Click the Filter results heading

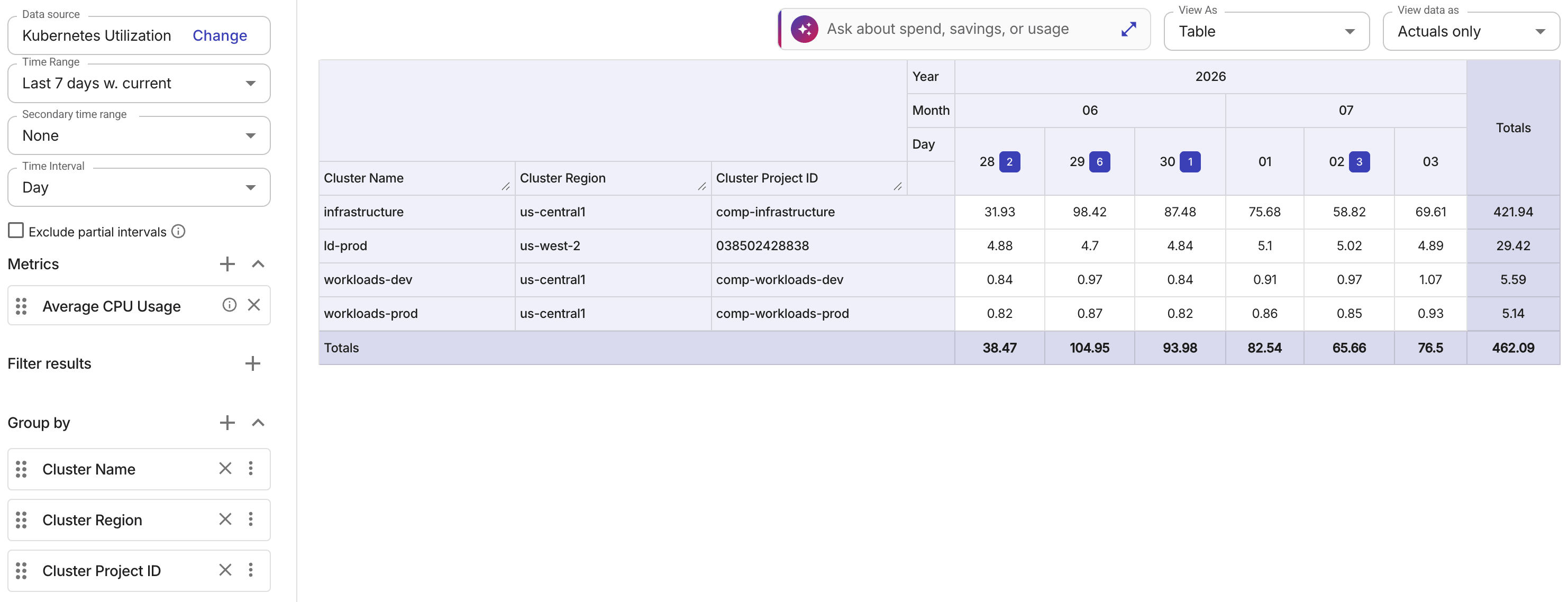49,363
